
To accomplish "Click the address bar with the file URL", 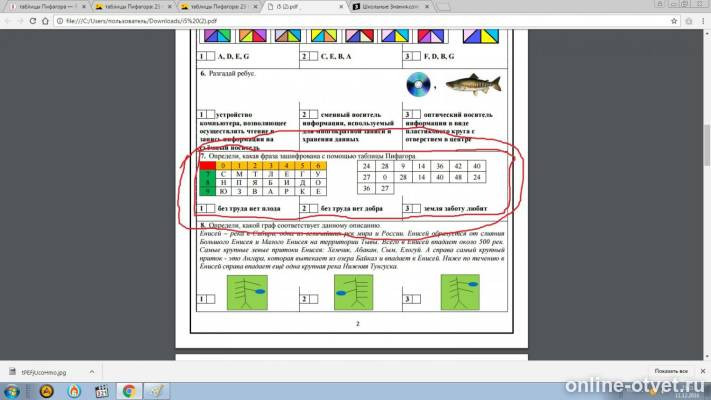I will (365, 21).
